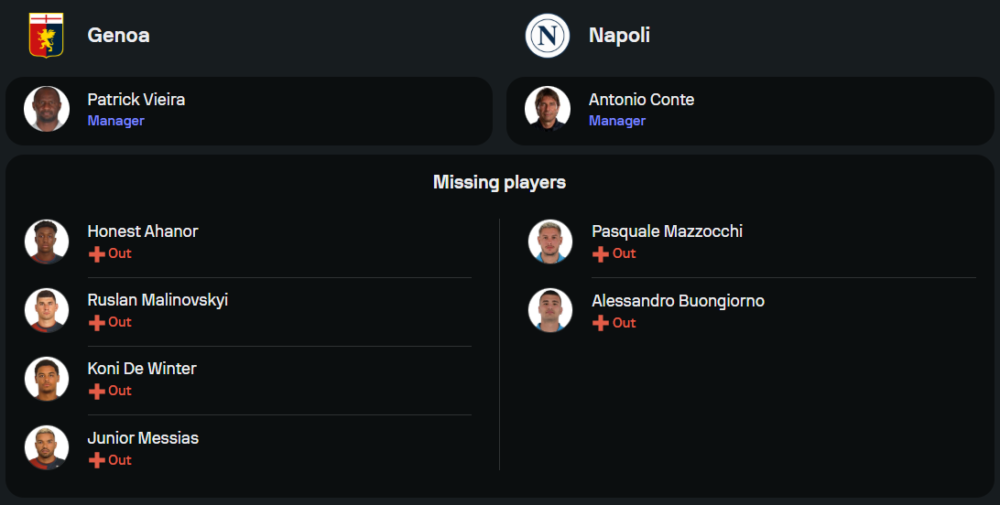Click Alessandro Buongiorno's player avatar
Image resolution: width=1000 pixels, height=505 pixels.
(x=551, y=310)
